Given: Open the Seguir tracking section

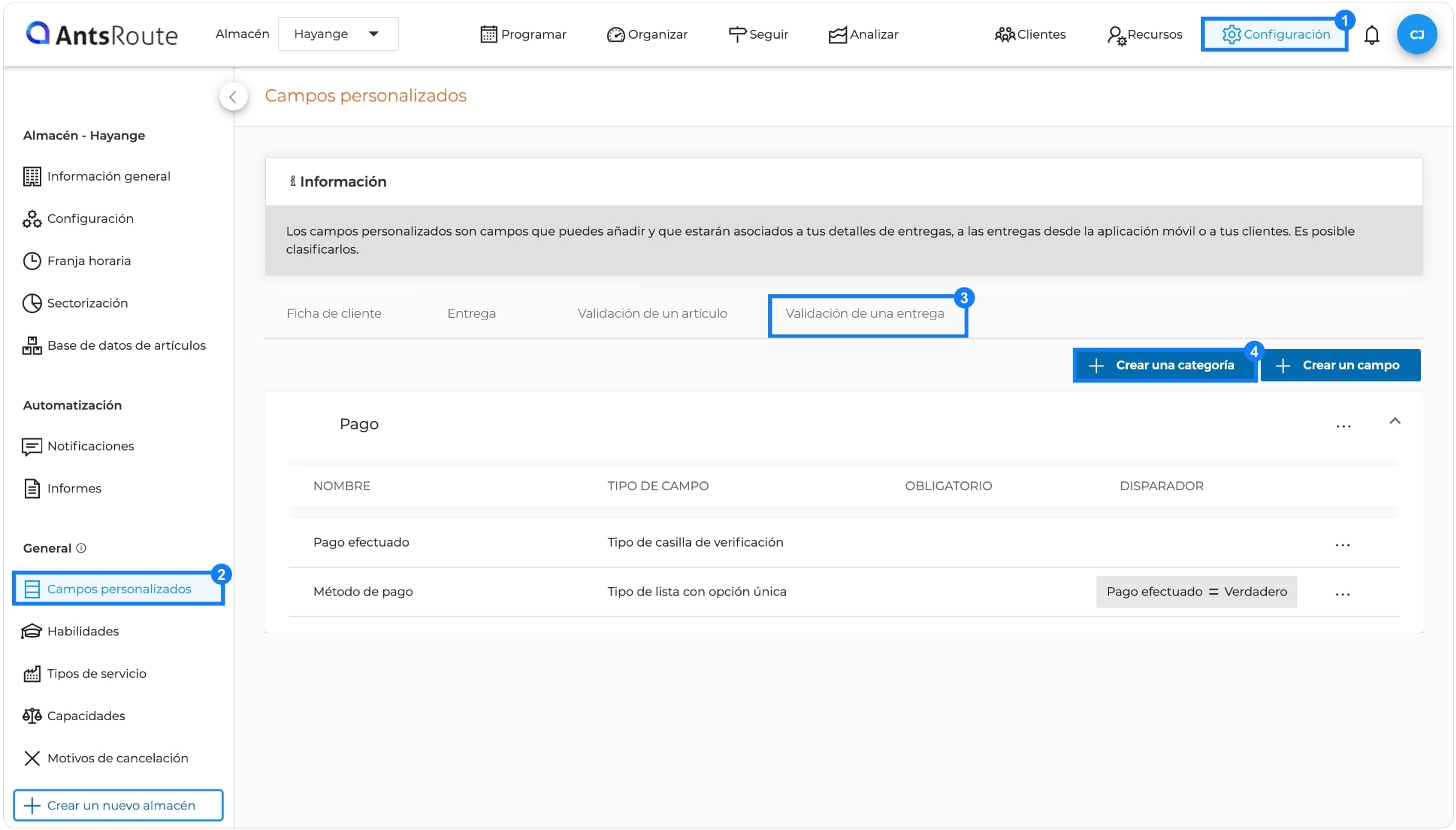Looking at the screenshot, I should click(759, 34).
